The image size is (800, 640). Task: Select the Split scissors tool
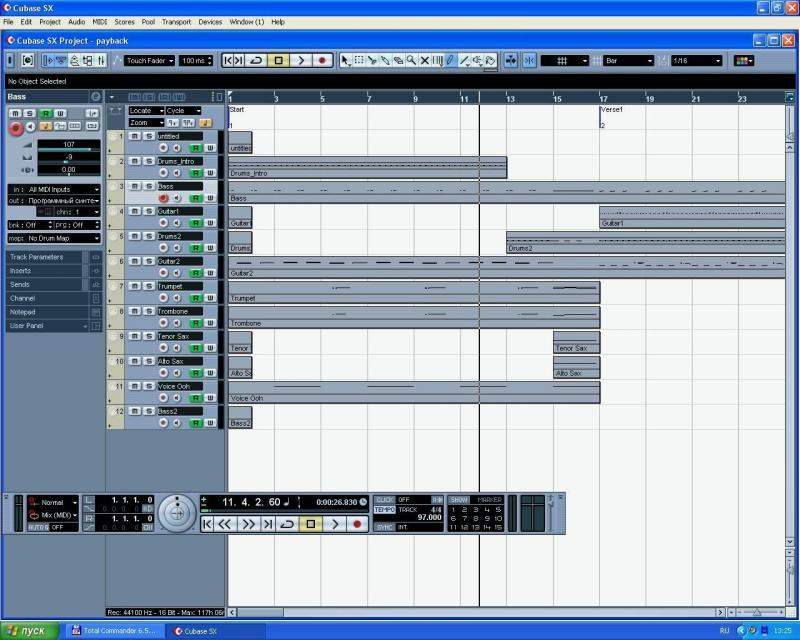[372, 61]
